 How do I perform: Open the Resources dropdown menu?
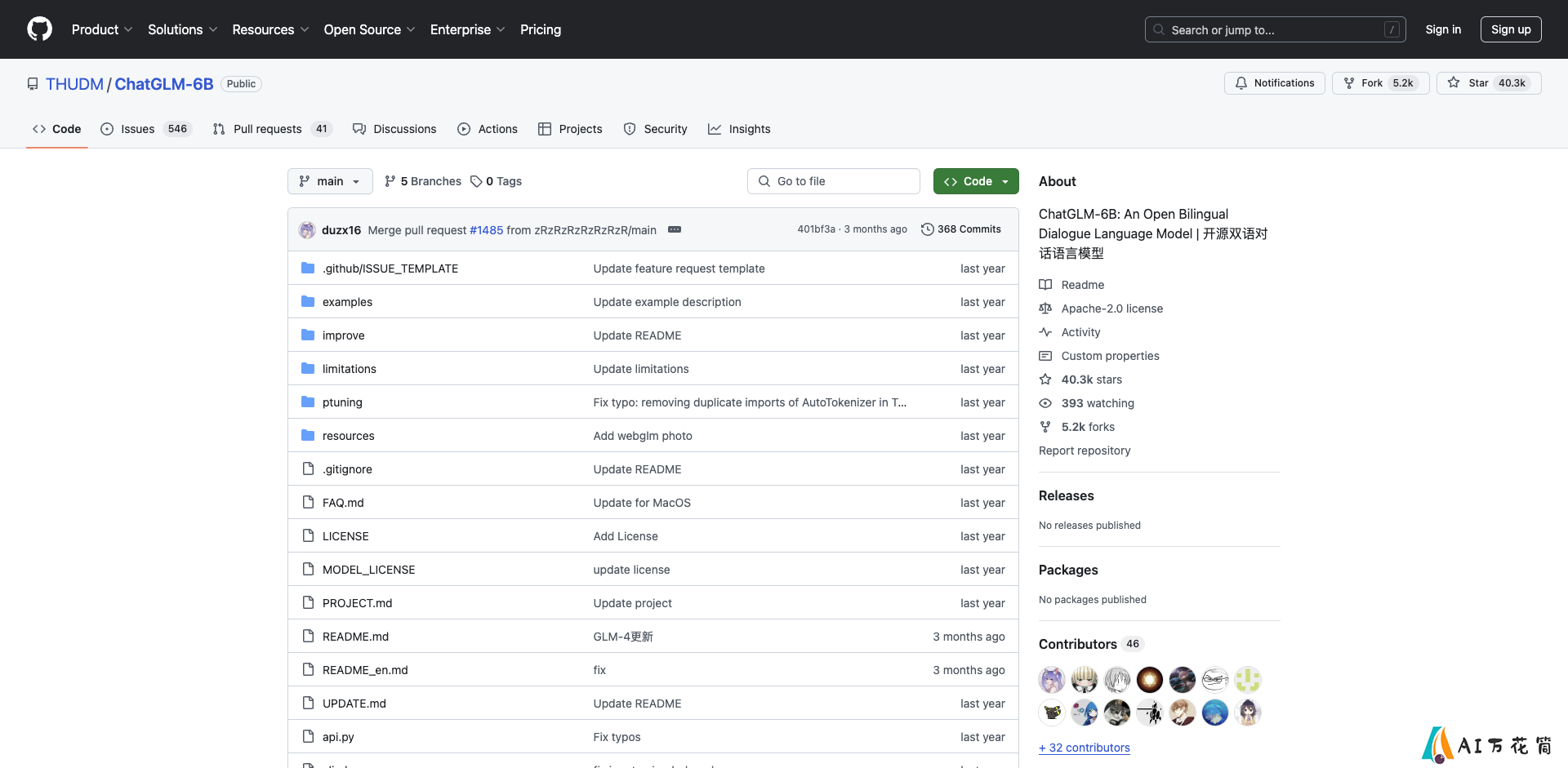[x=270, y=29]
